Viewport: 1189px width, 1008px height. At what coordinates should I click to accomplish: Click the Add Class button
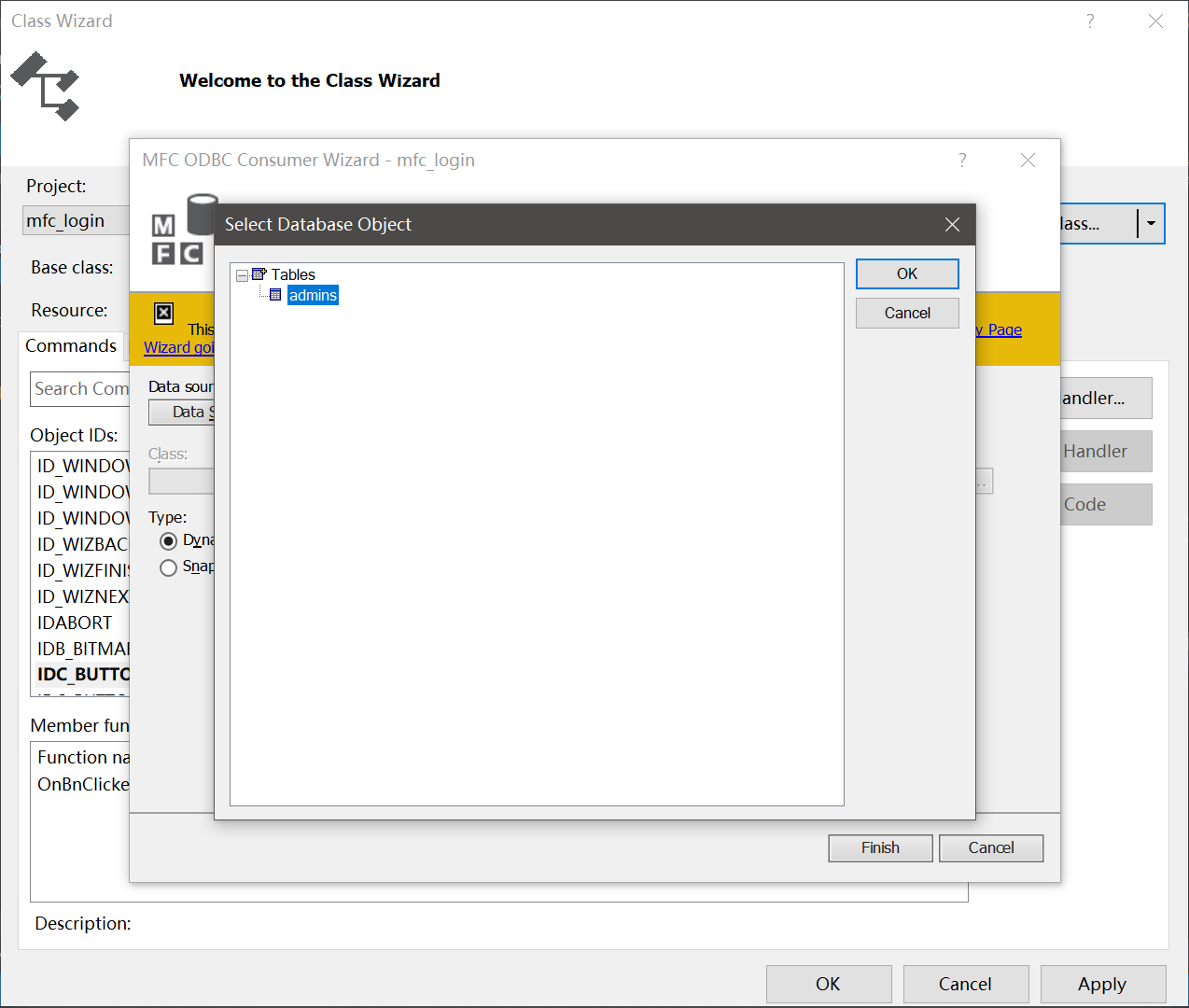[x=1098, y=223]
